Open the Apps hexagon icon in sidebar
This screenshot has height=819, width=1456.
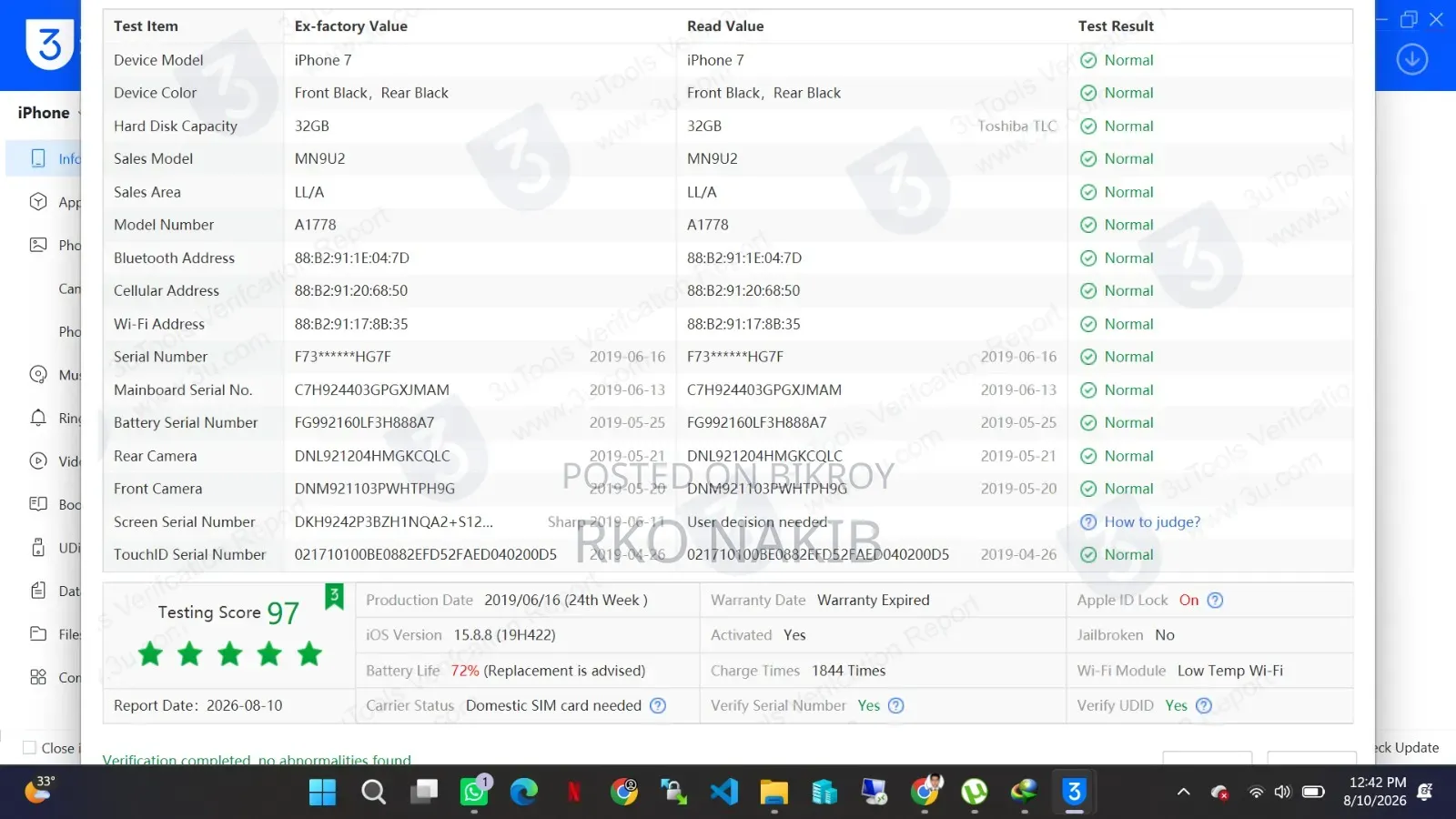(x=38, y=201)
